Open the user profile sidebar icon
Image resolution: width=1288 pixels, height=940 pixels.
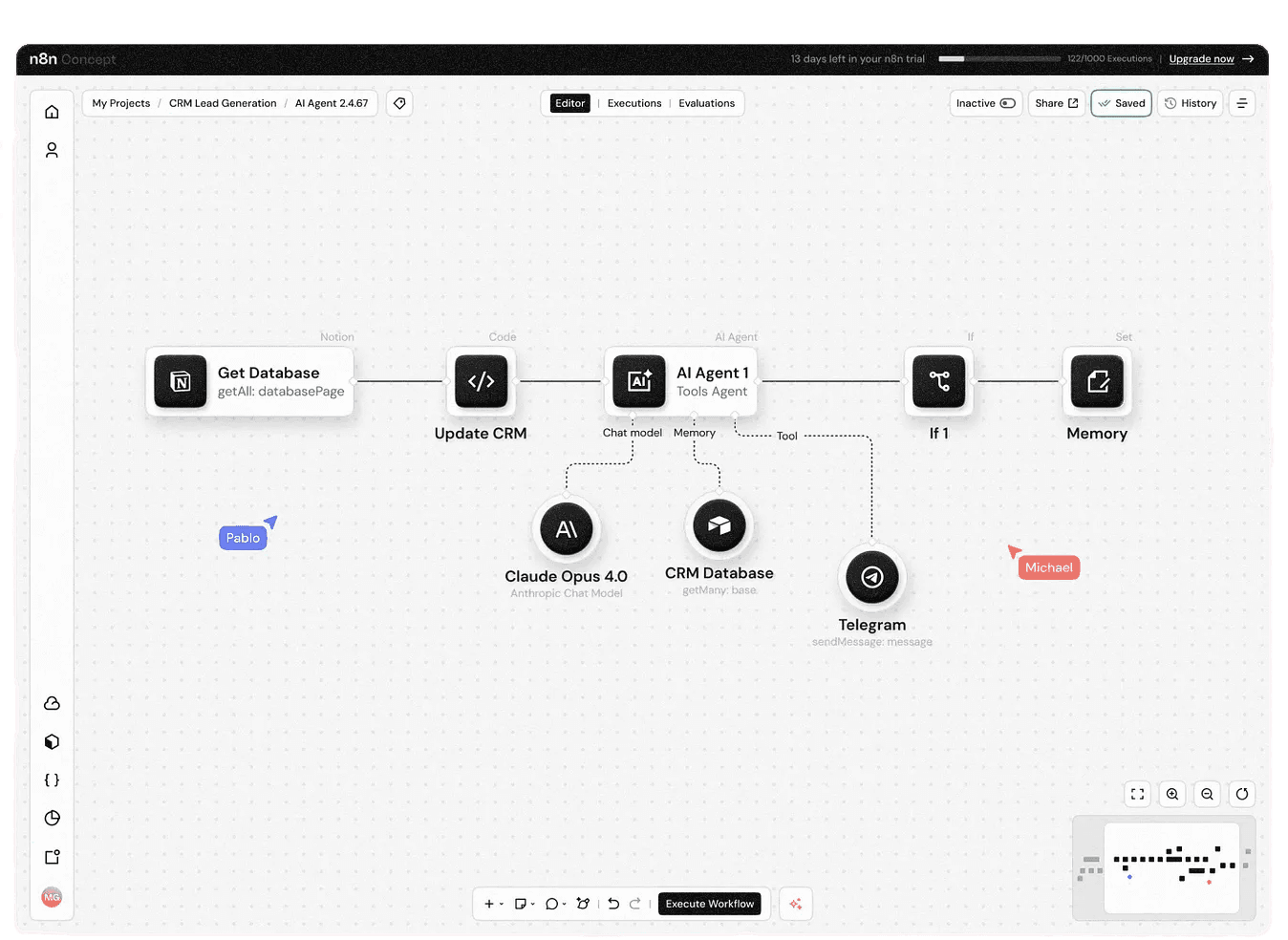[52, 150]
